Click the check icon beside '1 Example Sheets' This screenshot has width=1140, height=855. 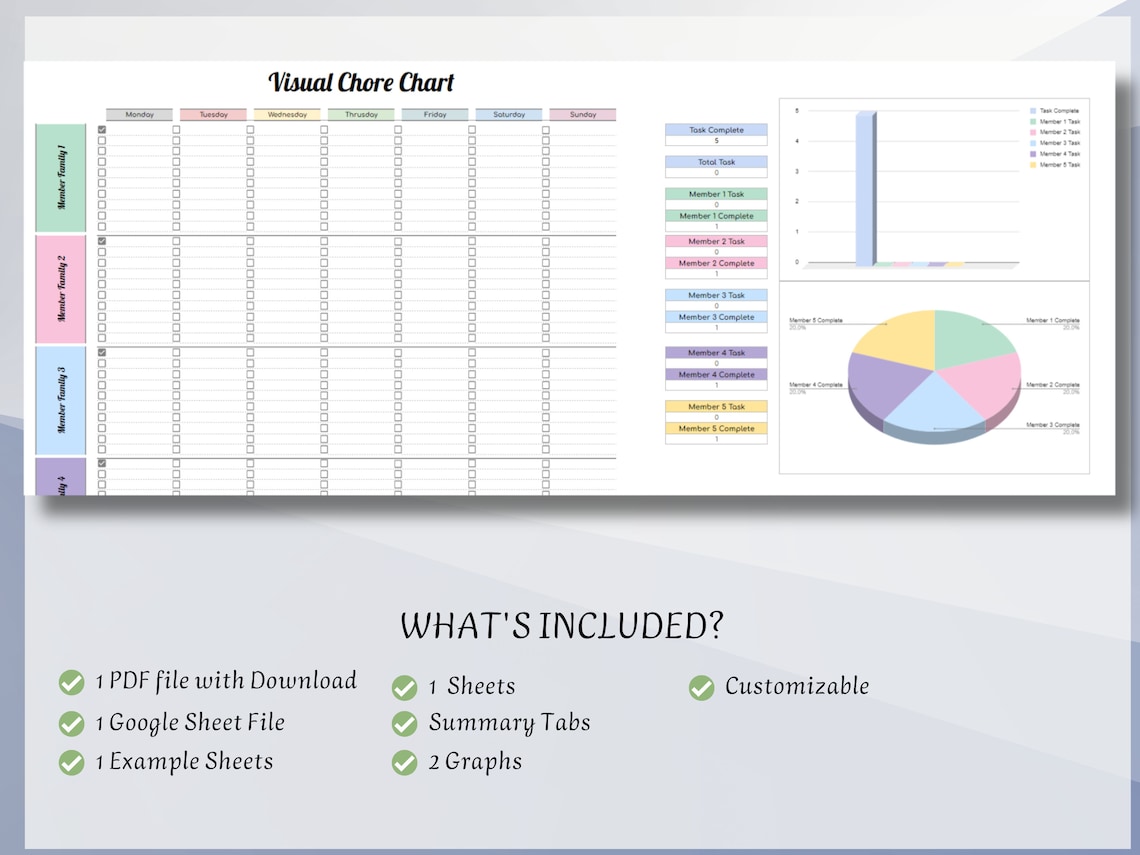pos(72,761)
